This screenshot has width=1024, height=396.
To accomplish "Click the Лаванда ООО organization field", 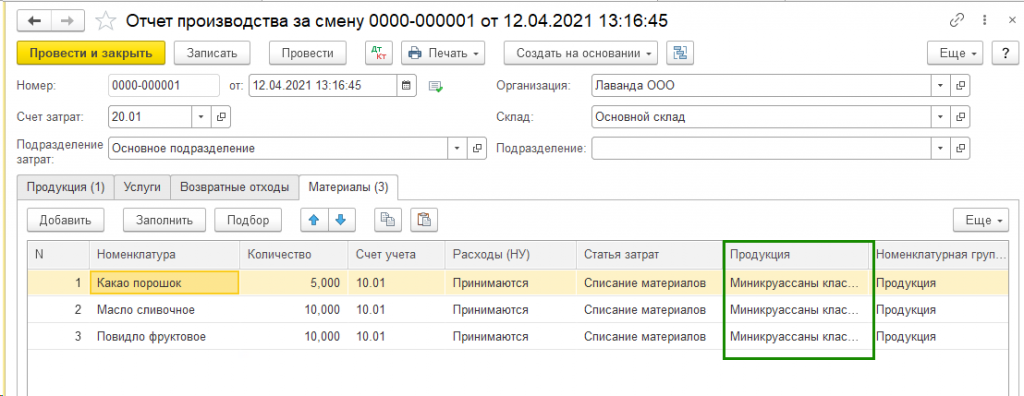I will [761, 85].
